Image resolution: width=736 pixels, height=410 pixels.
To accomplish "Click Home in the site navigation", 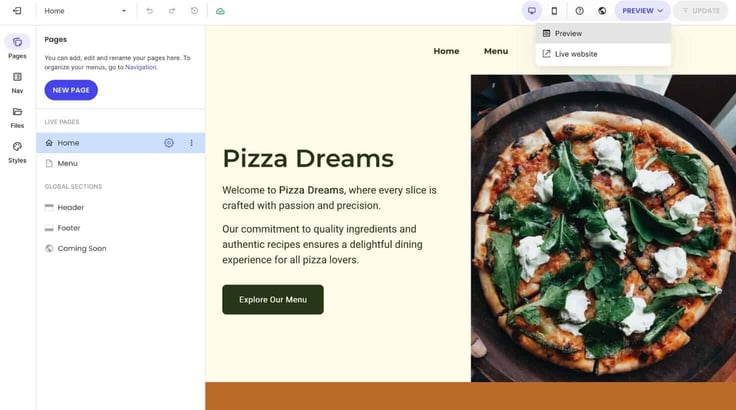I will (446, 51).
